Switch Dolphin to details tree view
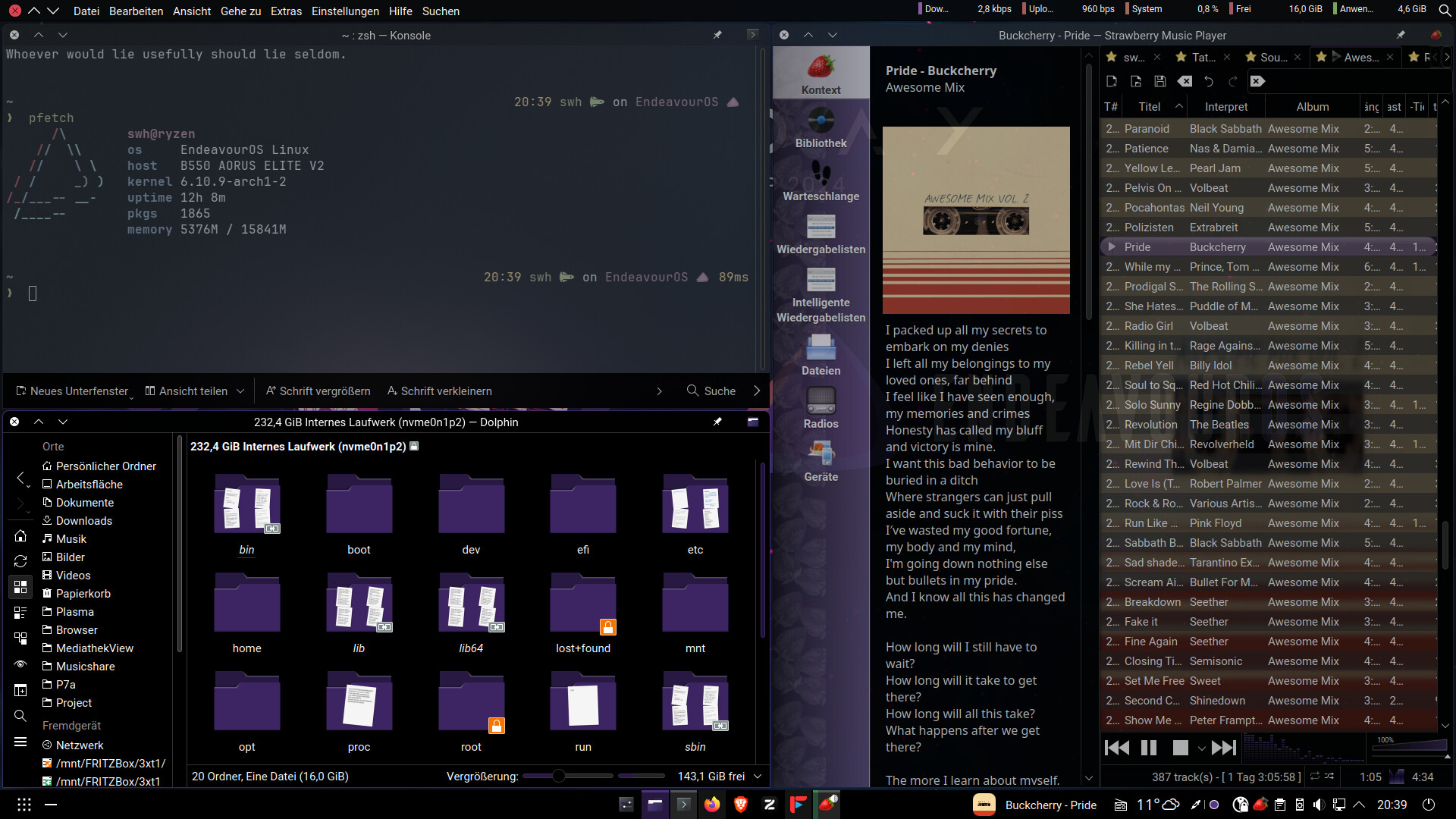Image resolution: width=1456 pixels, height=819 pixels. pos(20,639)
